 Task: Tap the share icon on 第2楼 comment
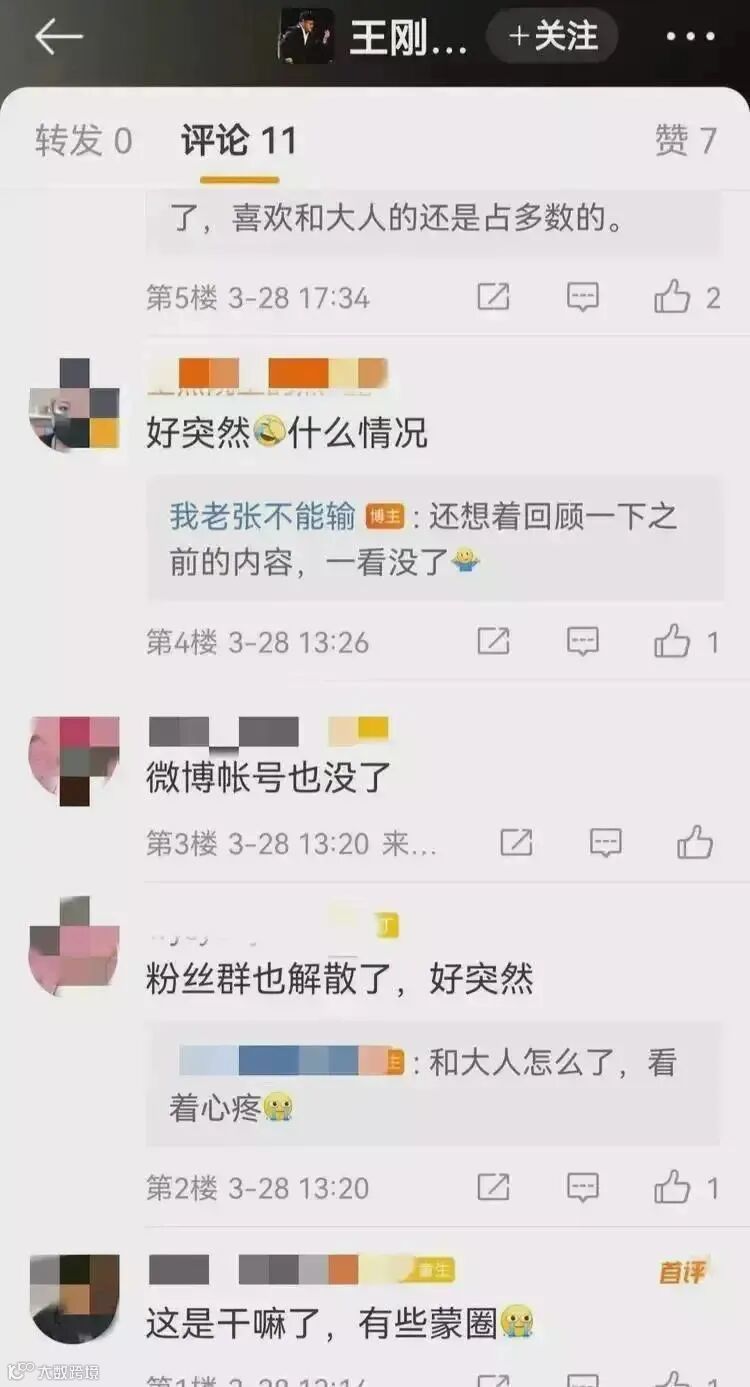tap(493, 1187)
